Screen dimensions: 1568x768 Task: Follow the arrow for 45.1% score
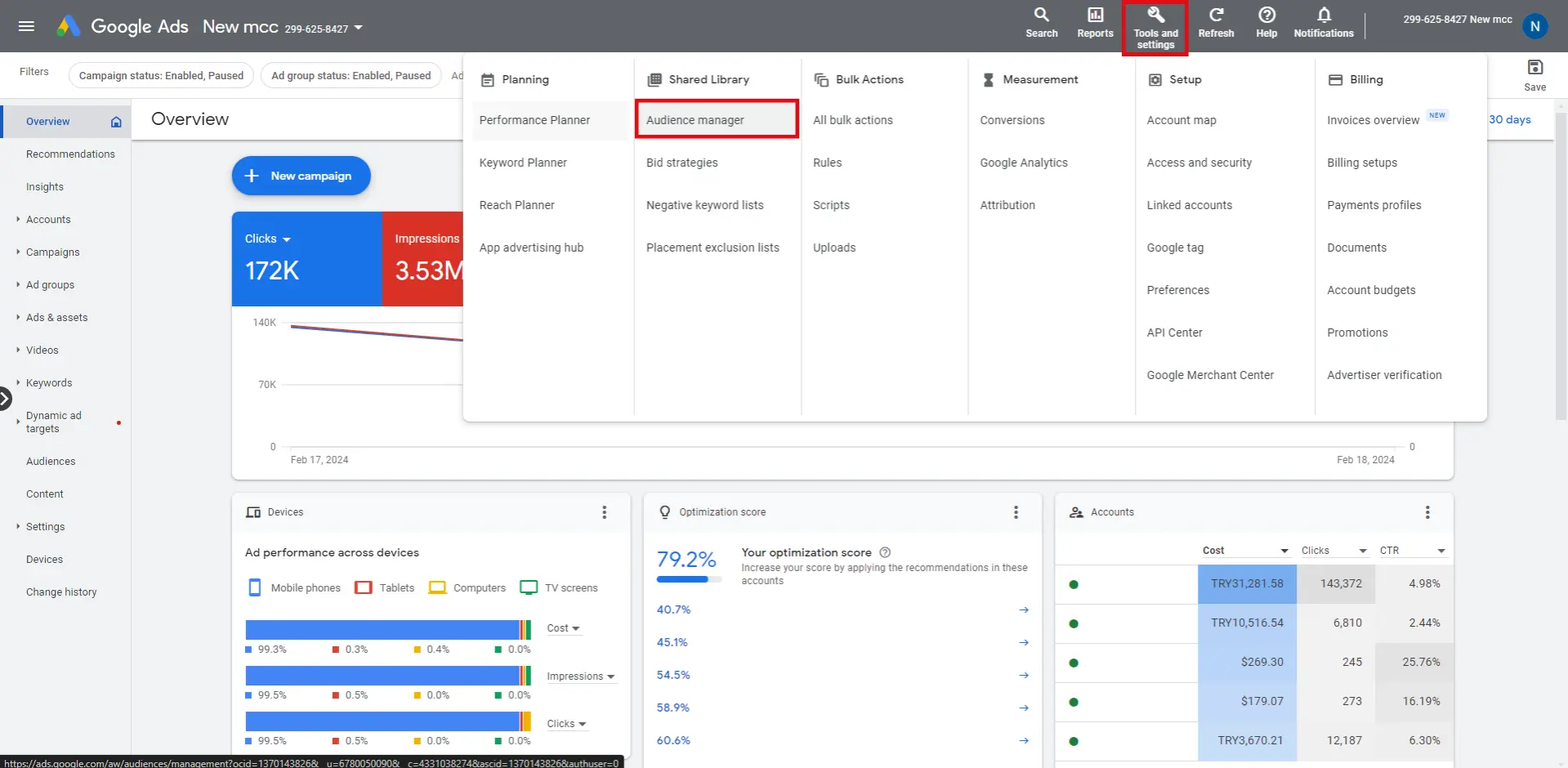click(1024, 643)
